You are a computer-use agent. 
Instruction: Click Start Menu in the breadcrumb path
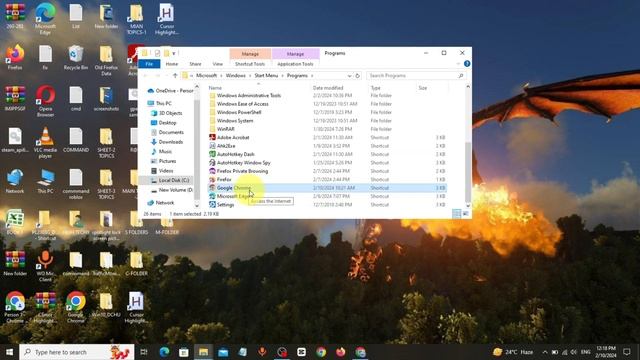[x=266, y=76]
